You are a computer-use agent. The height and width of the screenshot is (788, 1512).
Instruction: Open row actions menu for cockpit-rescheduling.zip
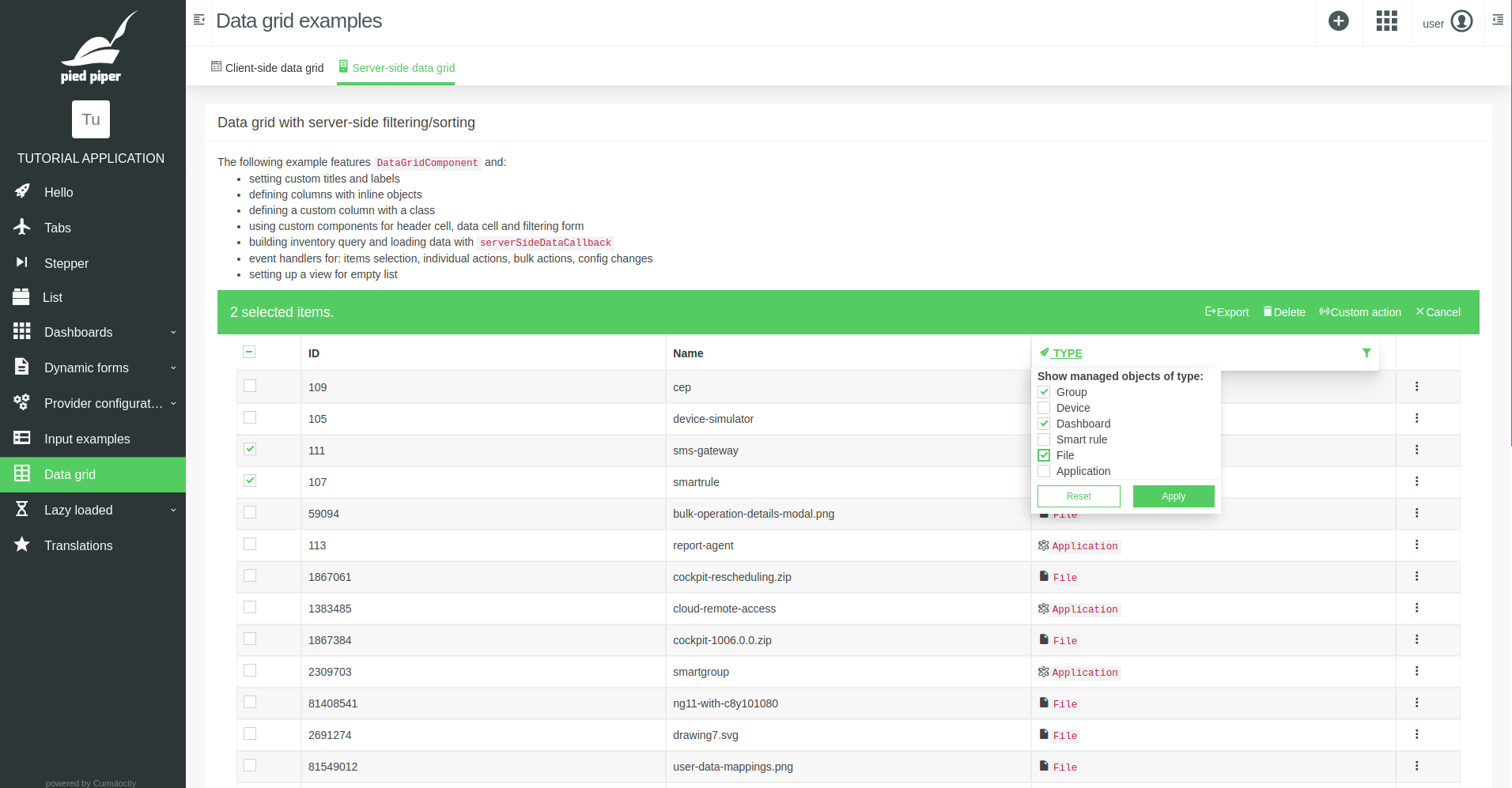coord(1416,576)
